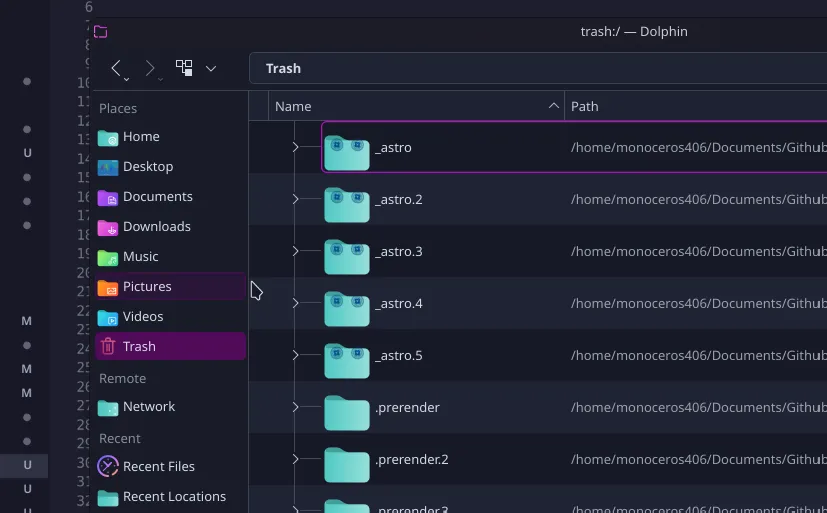Open Videos in Places panel
The height and width of the screenshot is (513, 827).
[170, 317]
